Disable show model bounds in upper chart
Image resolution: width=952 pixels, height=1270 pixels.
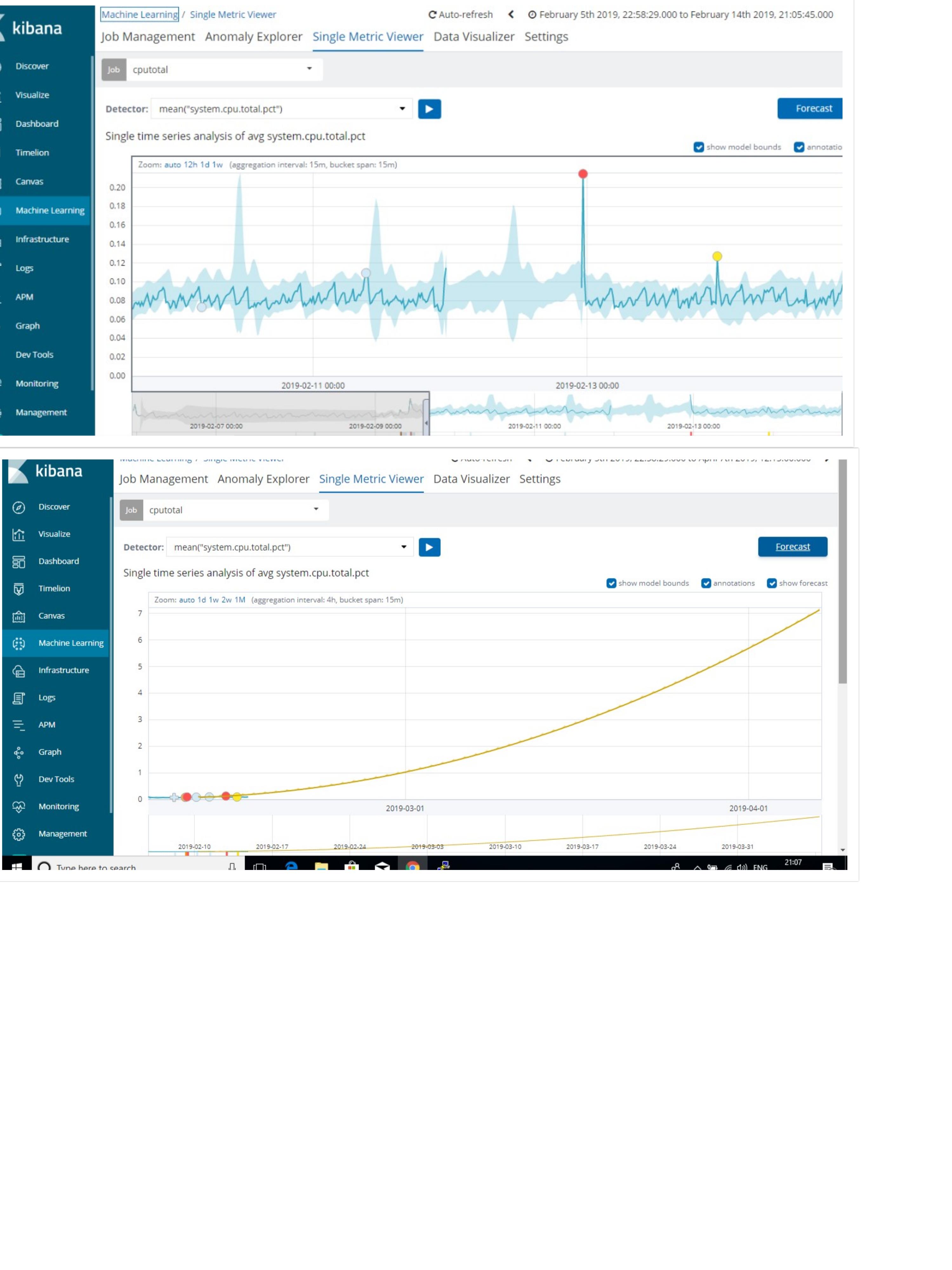pos(698,147)
